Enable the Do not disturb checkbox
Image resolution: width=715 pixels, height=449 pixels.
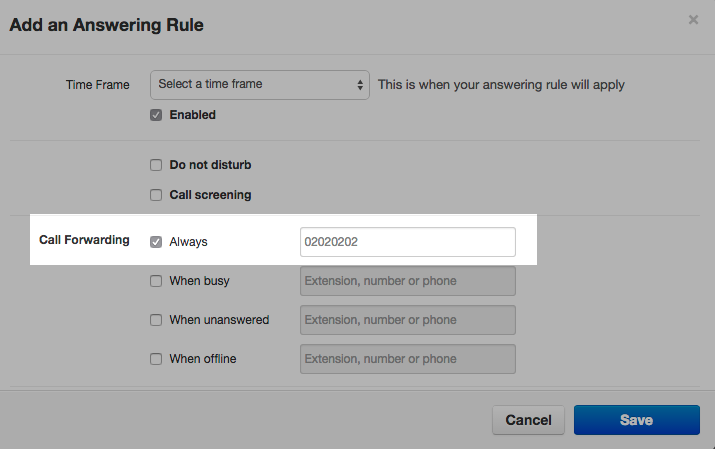click(x=156, y=165)
